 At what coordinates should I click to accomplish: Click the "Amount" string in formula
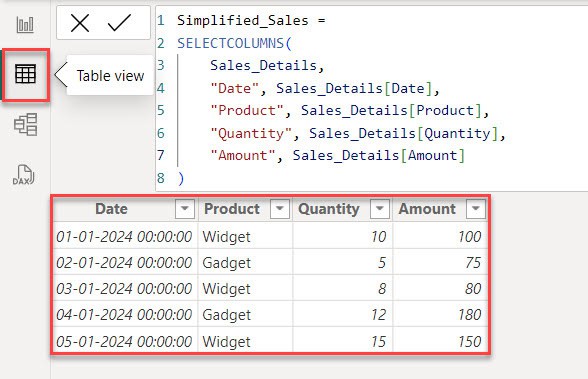tap(243, 155)
